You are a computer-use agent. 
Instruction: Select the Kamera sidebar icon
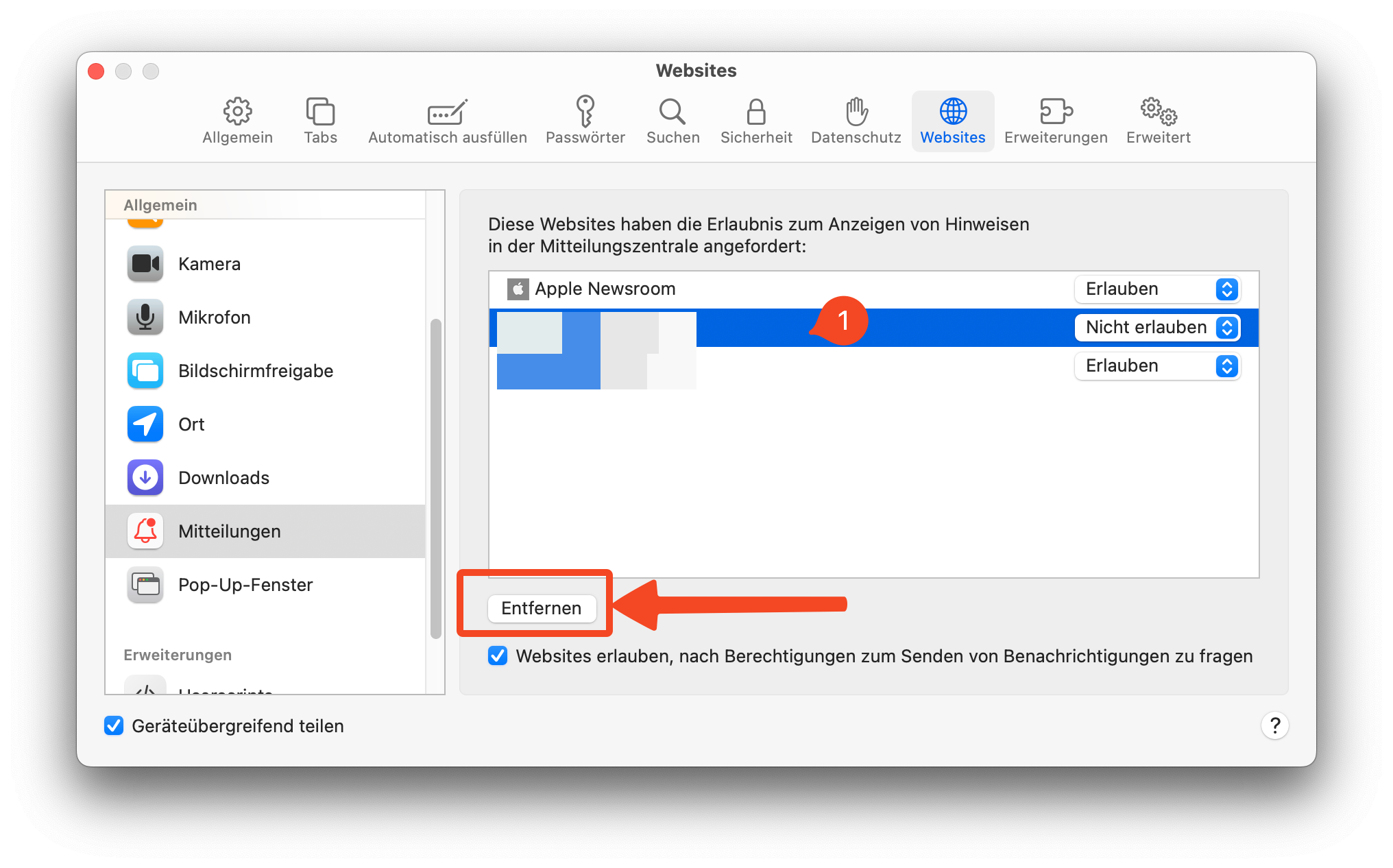(145, 264)
